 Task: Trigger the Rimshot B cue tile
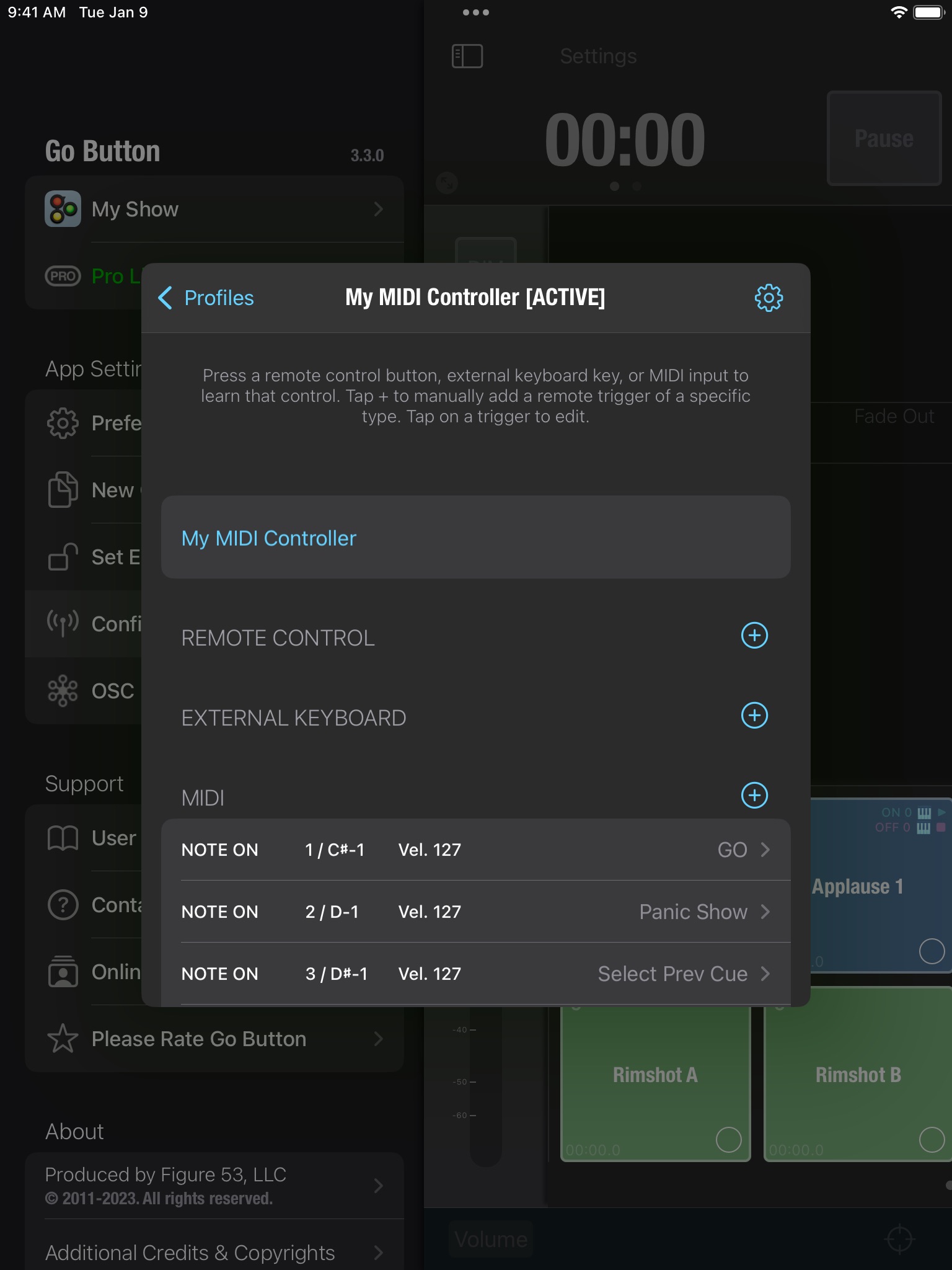click(858, 1083)
